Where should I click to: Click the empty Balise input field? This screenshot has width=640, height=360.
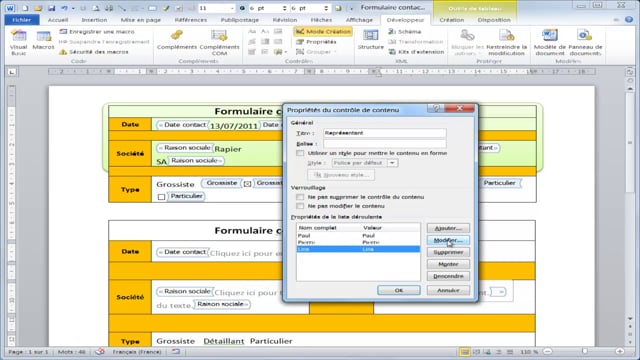coord(384,144)
